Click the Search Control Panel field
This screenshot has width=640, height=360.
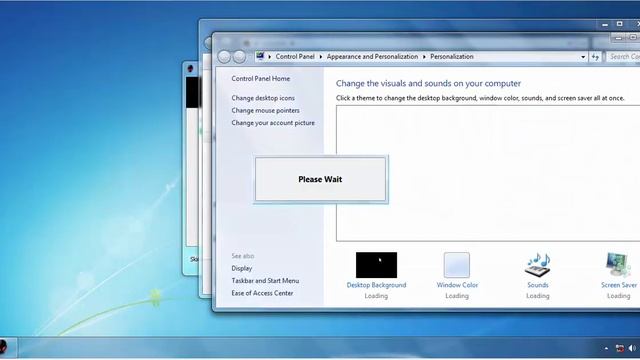click(623, 57)
